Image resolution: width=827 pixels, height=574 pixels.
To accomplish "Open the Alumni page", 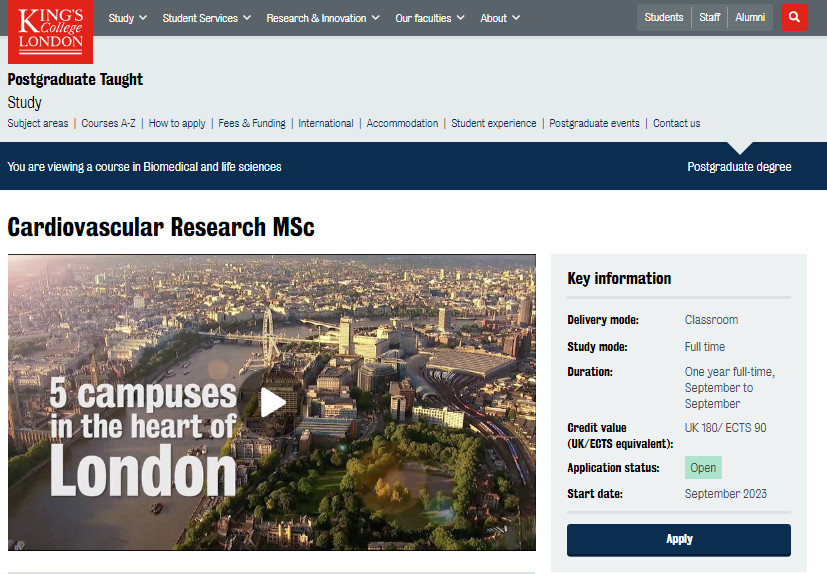I will tap(750, 17).
